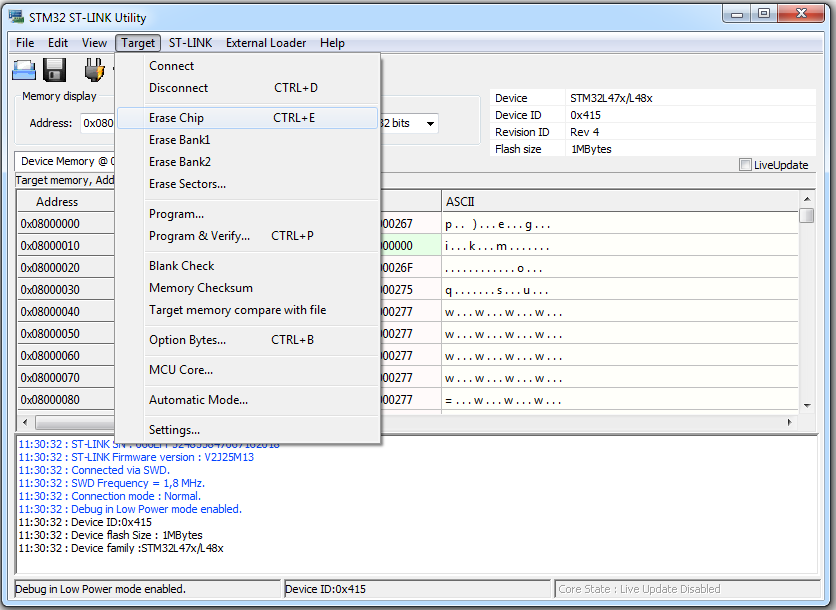The height and width of the screenshot is (610, 836).
Task: Click ASCII cell 'p.. )...e...g...'
Action: tap(620, 224)
